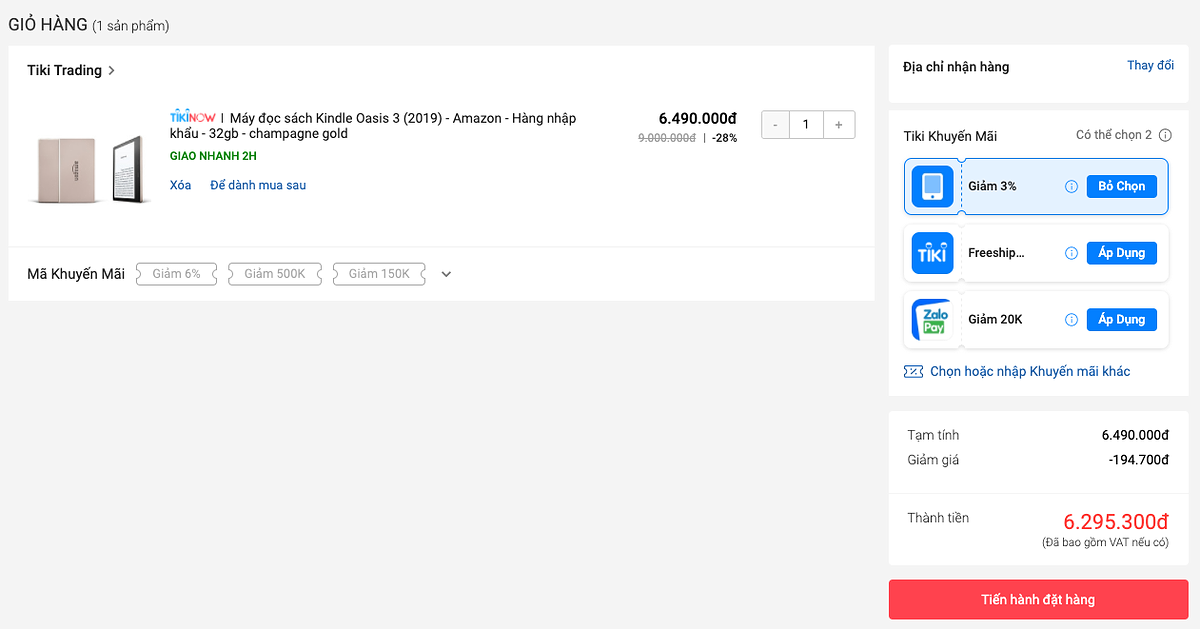Select the Giảm 500K coupon tag
Viewport: 1200px width, 629px height.
point(275,274)
